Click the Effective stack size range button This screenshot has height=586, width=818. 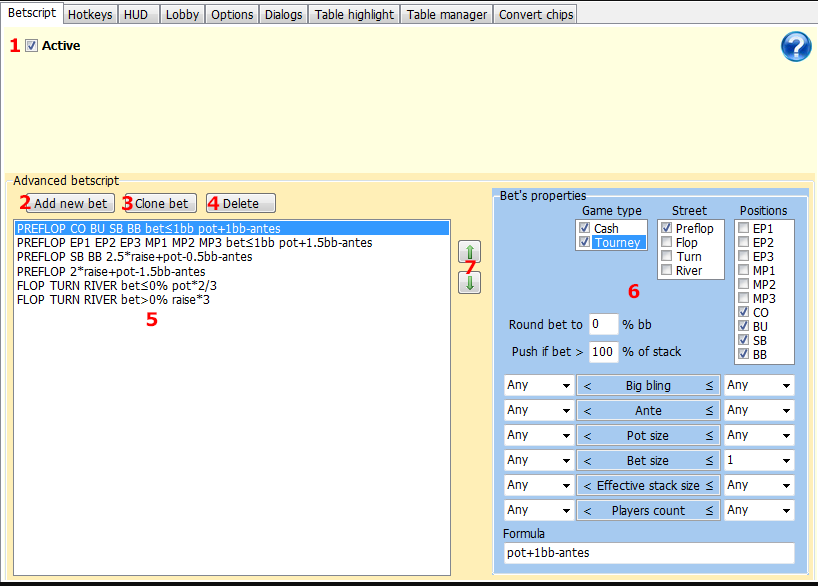(648, 486)
